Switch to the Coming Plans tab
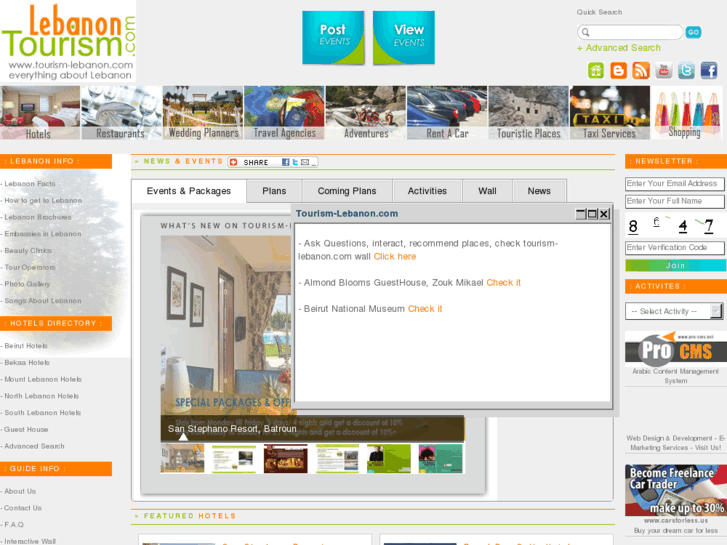Image resolution: width=727 pixels, height=545 pixels. coord(347,191)
